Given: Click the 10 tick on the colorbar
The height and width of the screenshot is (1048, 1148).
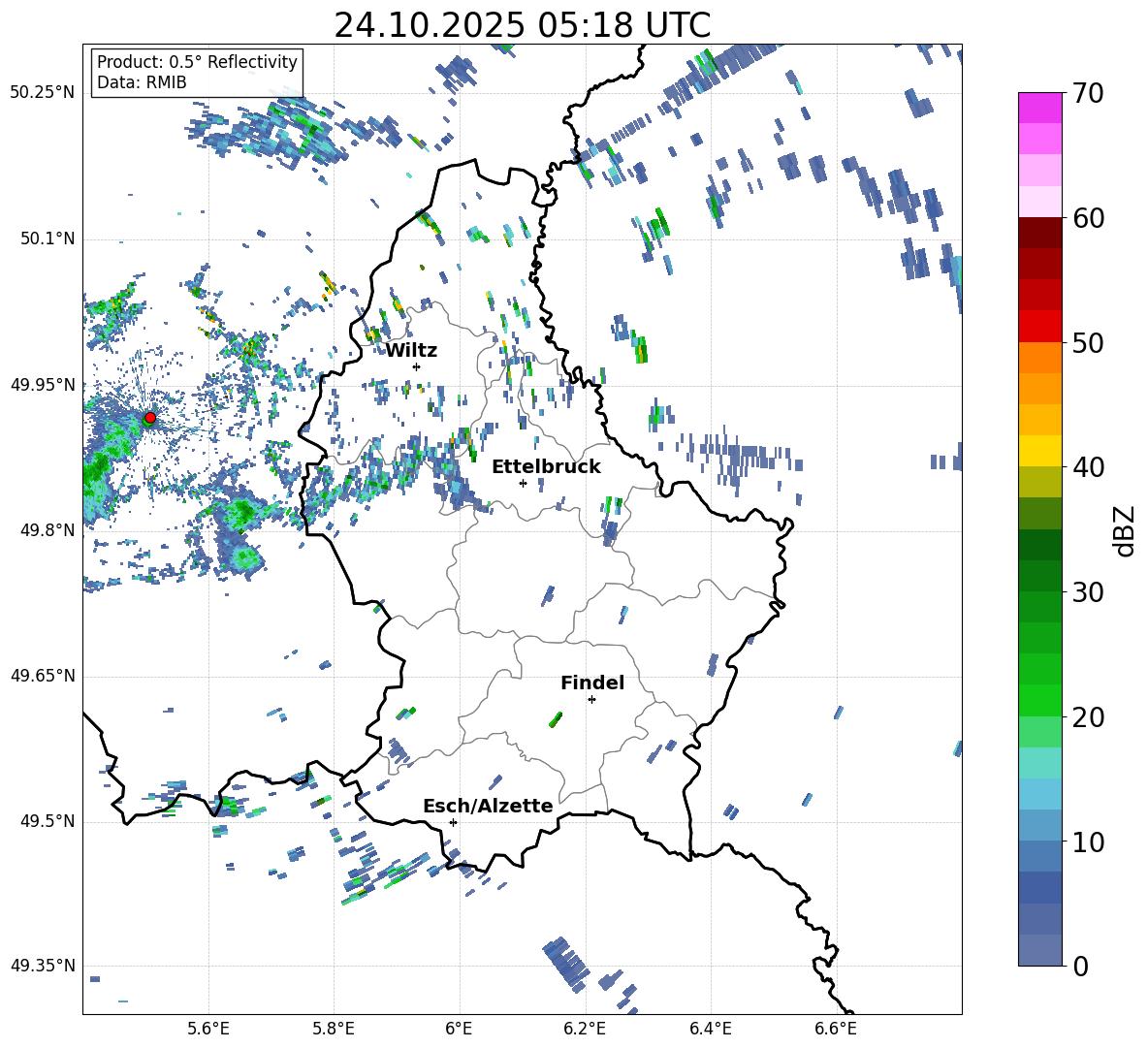Looking at the screenshot, I should pos(1088,842).
